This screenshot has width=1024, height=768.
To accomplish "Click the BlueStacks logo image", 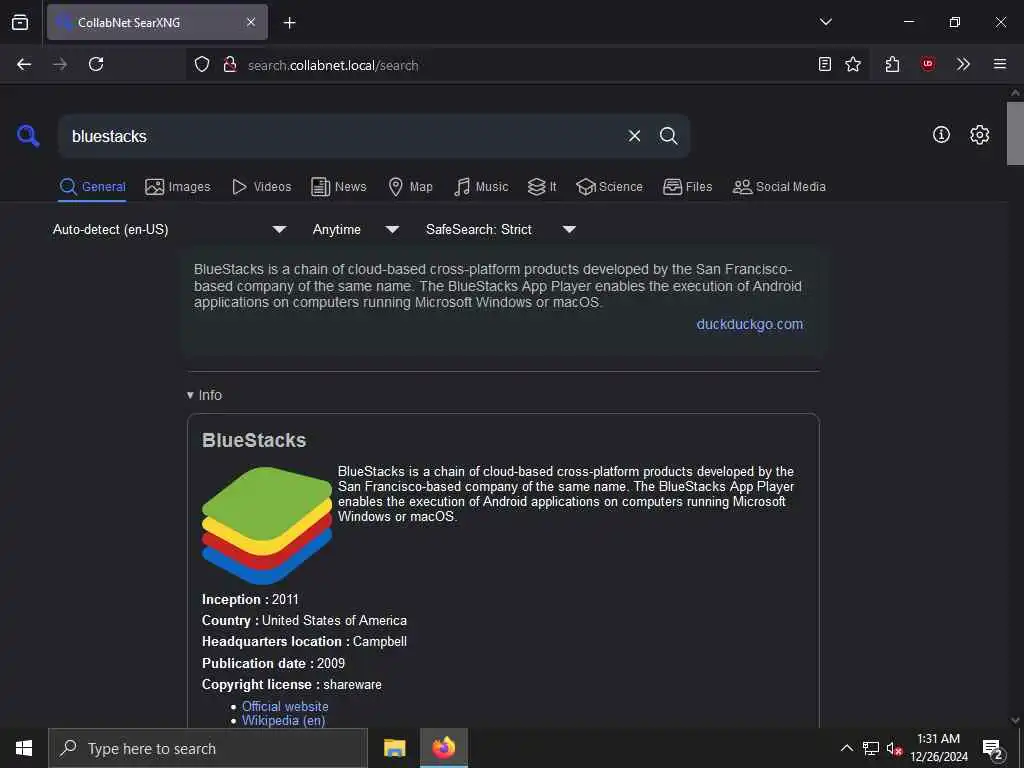I will coord(267,525).
